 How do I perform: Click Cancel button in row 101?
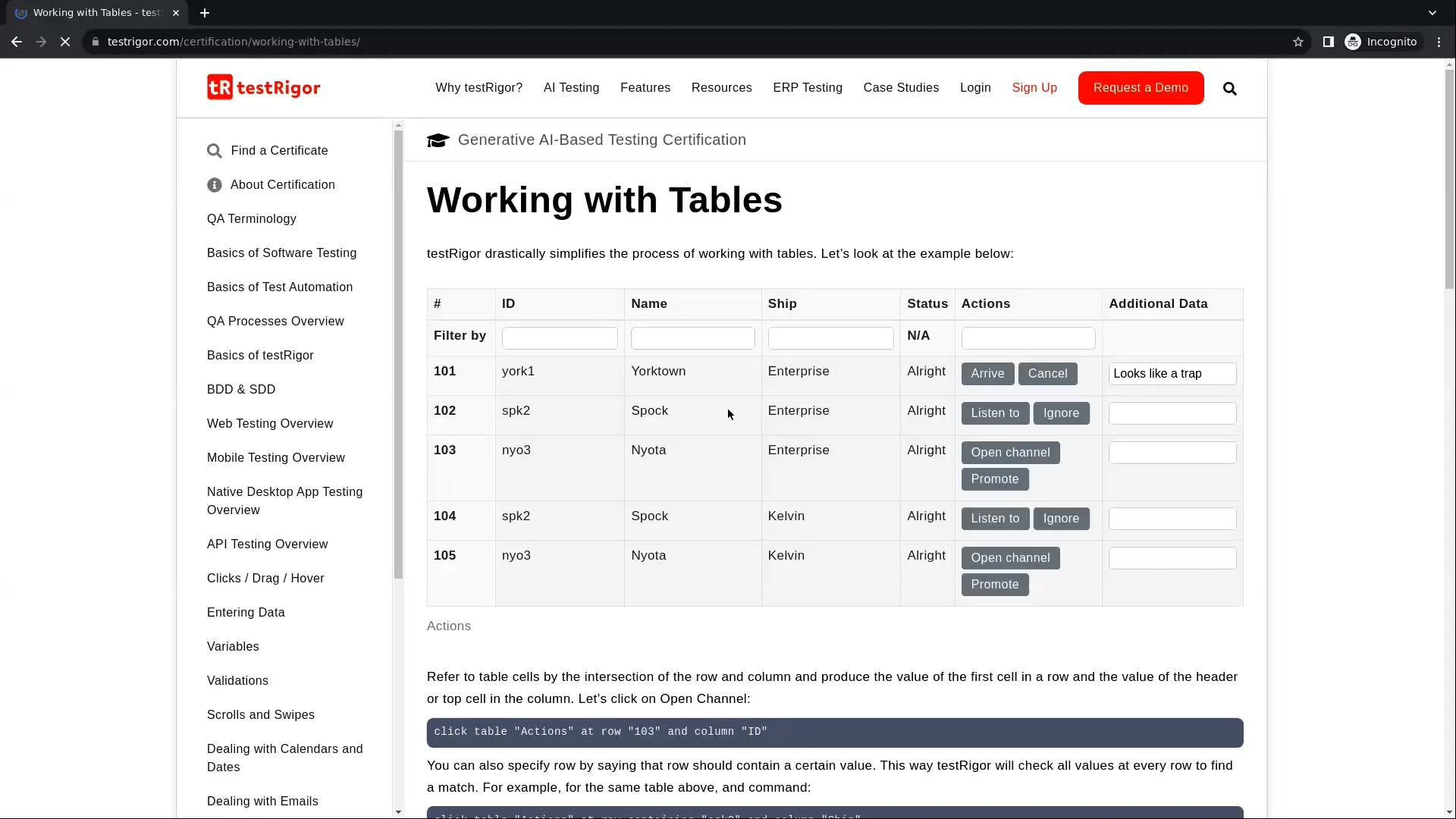click(1047, 374)
